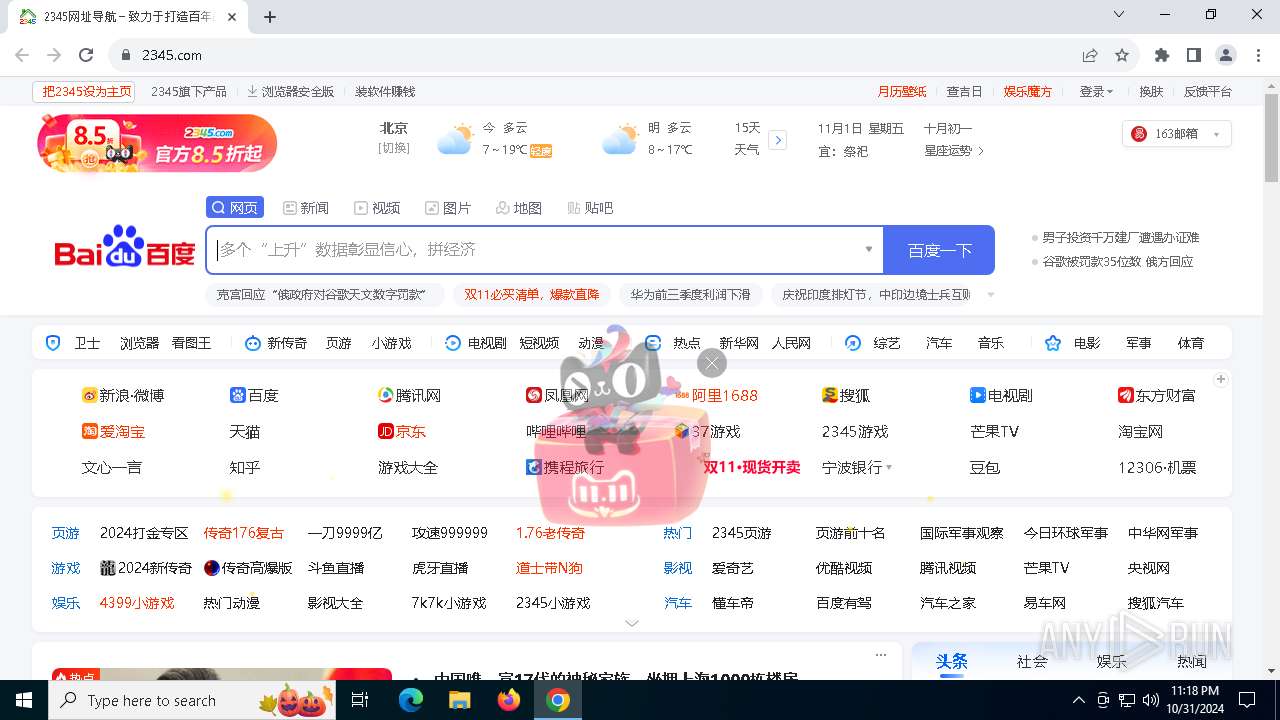This screenshot has width=1280, height=720.
Task: Click the 星座运势 arrow link
Action: (x=954, y=150)
